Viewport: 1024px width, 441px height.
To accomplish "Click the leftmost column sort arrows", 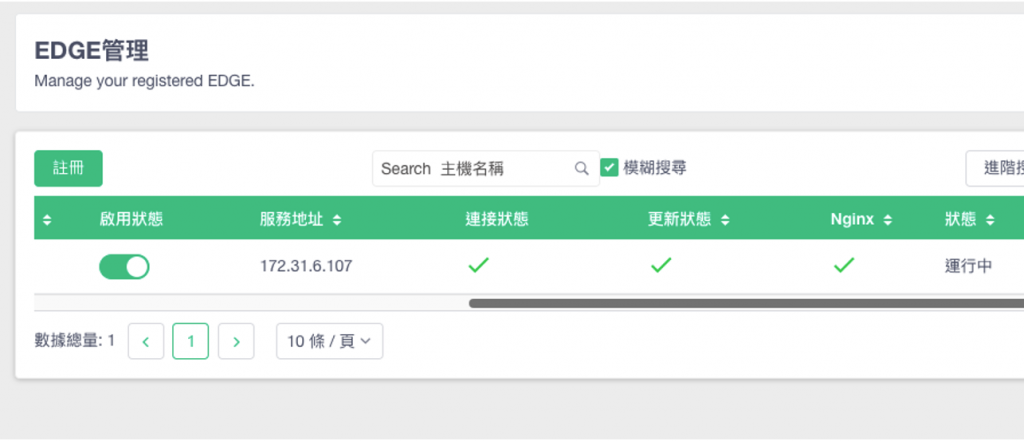I will pos(47,220).
